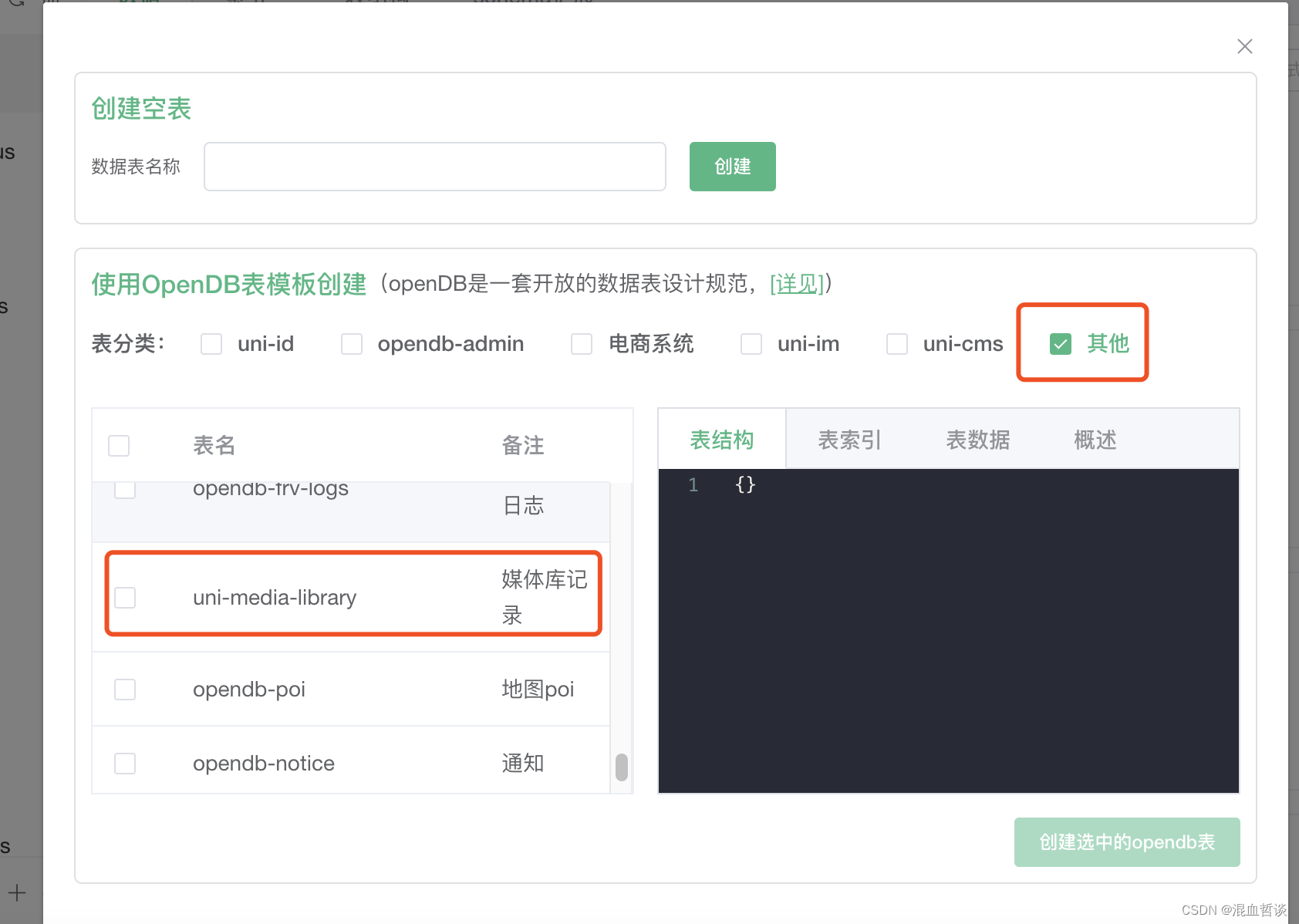This screenshot has width=1299, height=924.
Task: Enable the 电商系统 category filter
Action: 582,344
